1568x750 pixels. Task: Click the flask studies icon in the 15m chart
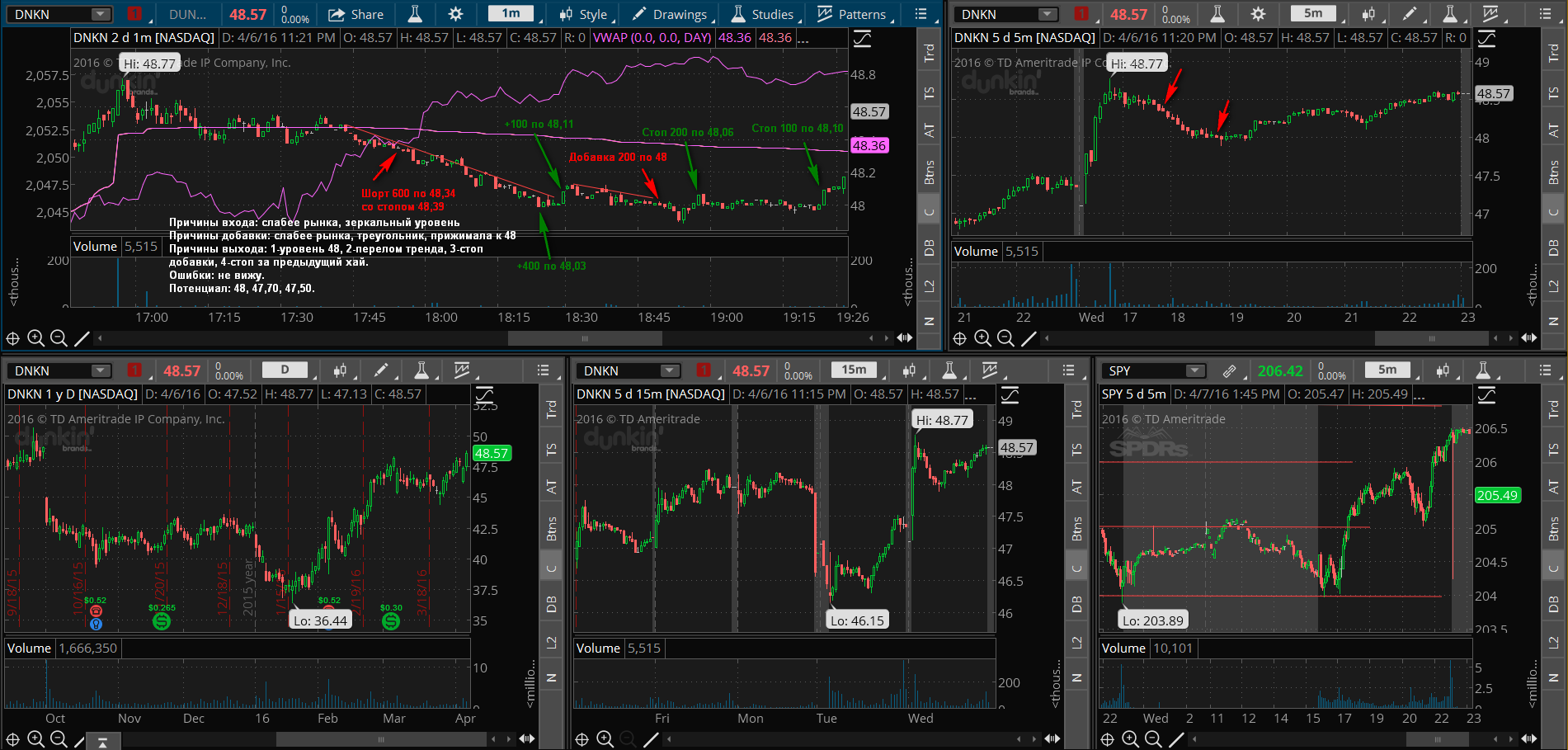point(949,370)
